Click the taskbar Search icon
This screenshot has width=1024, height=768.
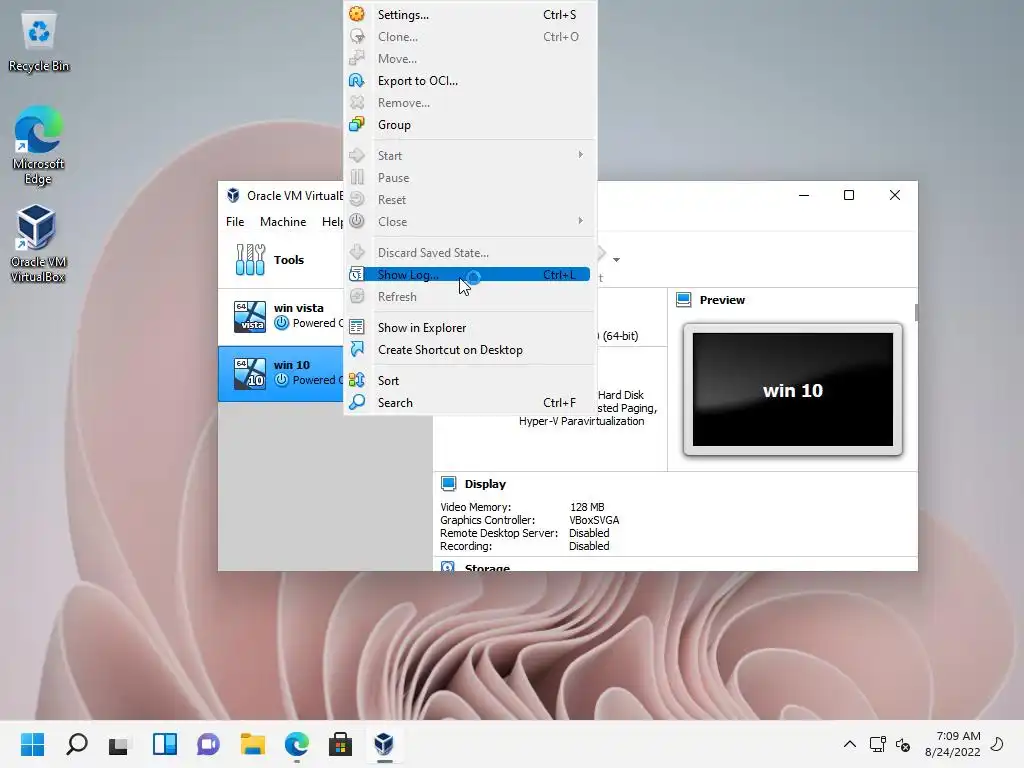(76, 744)
